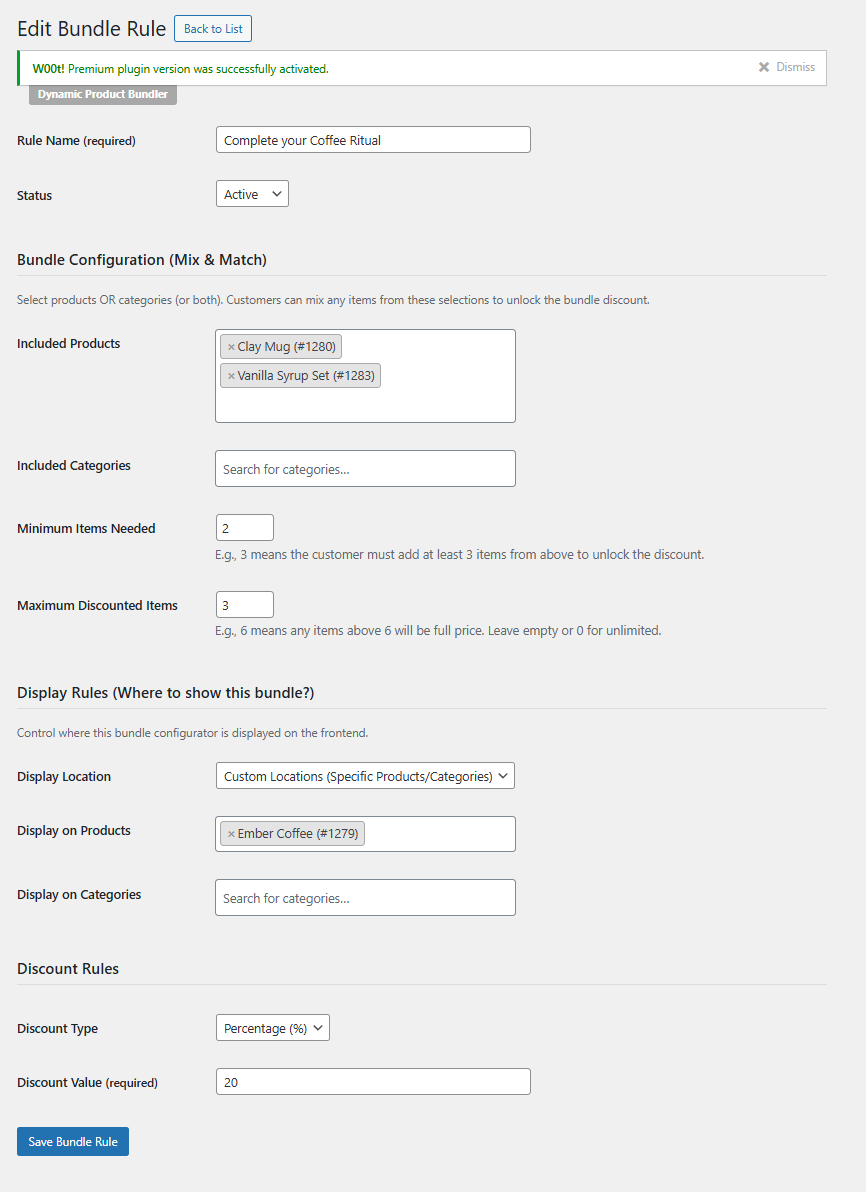Dismiss the activation notice X icon
Image resolution: width=866 pixels, height=1192 pixels.
tap(764, 67)
